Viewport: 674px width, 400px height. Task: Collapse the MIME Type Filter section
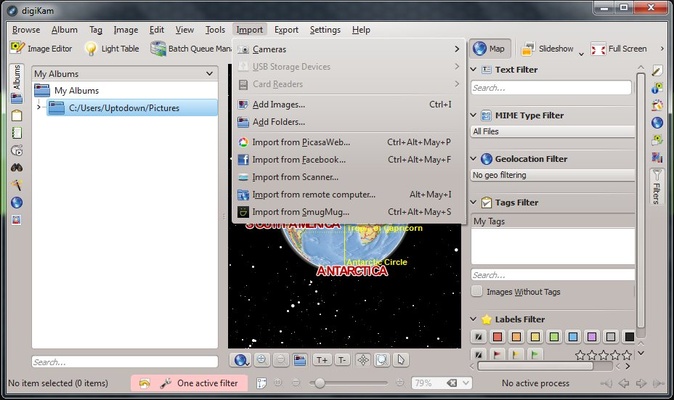tap(473, 115)
